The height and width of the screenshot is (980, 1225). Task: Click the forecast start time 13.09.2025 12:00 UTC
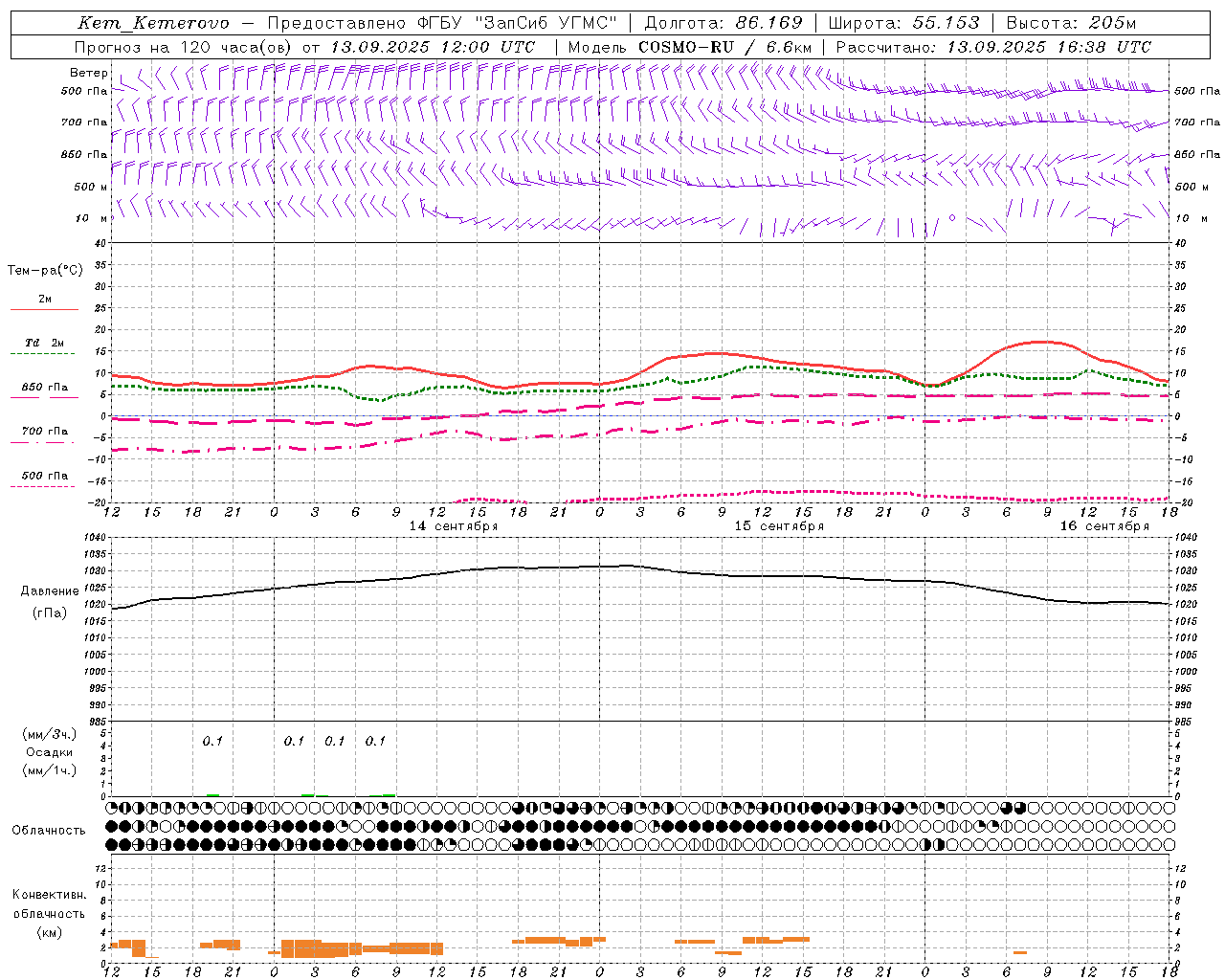pos(433,47)
